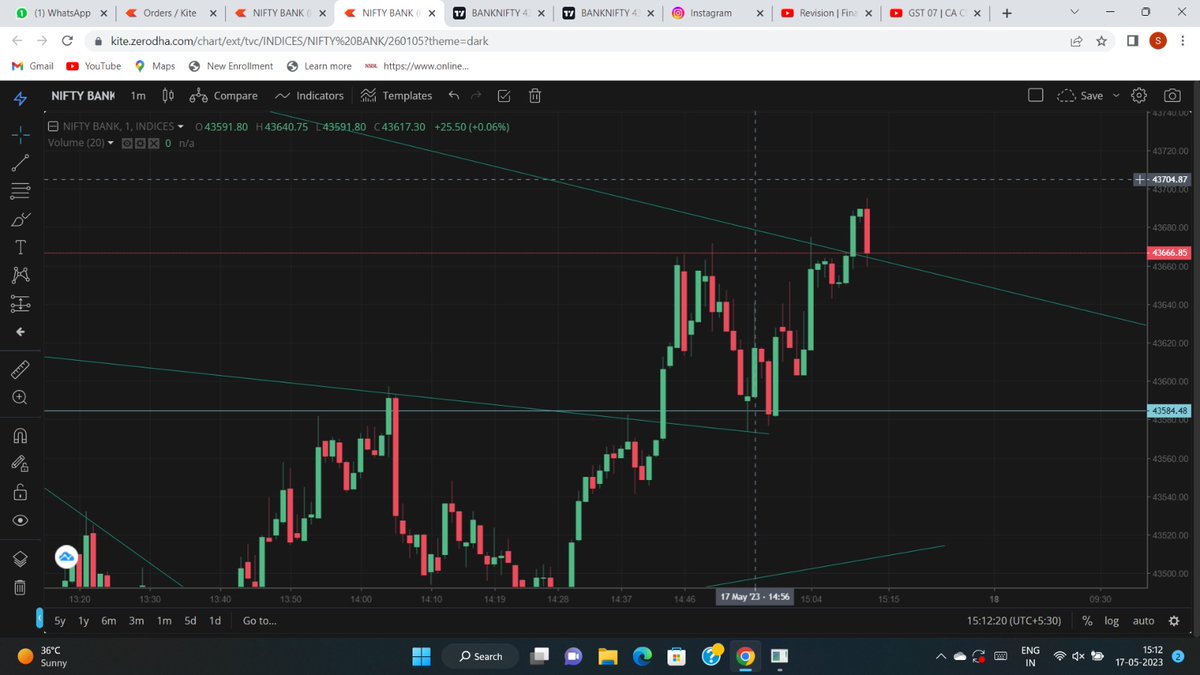Select the ruler measure tool

(20, 369)
